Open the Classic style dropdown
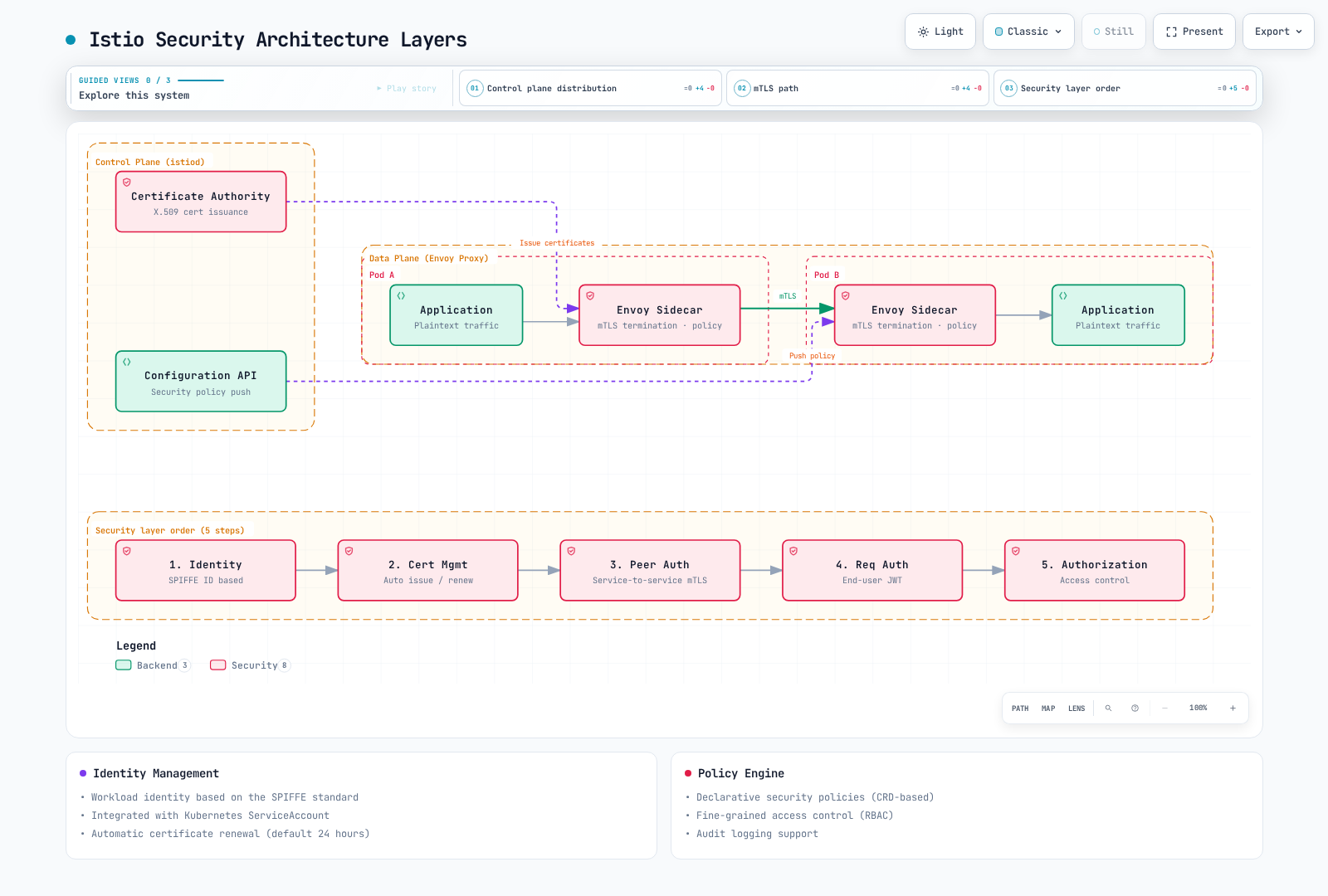Image resolution: width=1328 pixels, height=896 pixels. click(x=1028, y=32)
